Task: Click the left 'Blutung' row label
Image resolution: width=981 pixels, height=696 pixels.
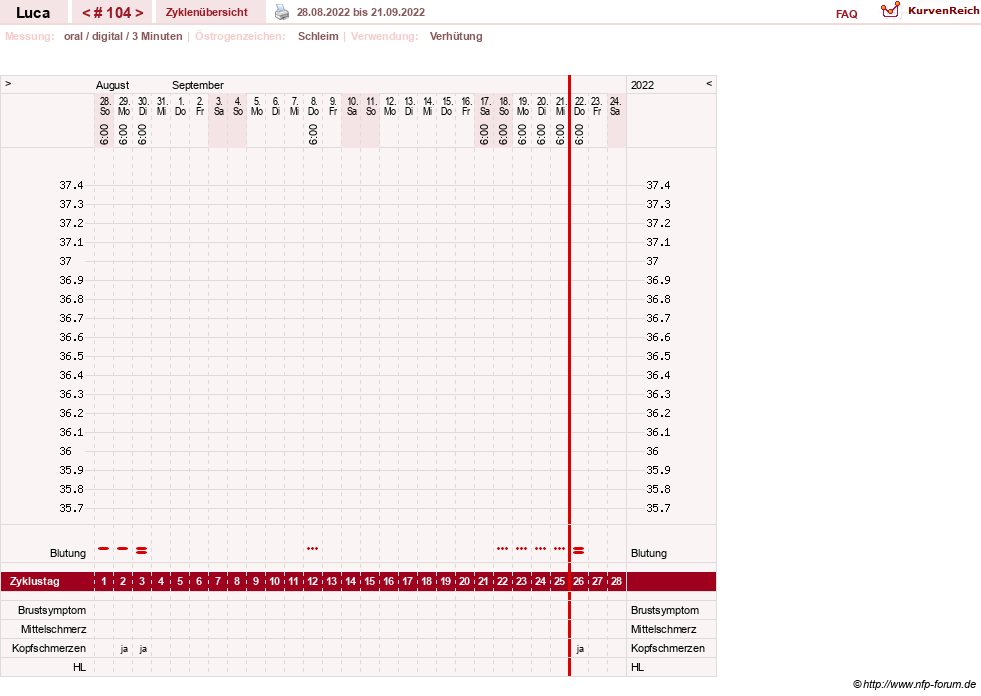Action: coord(68,553)
